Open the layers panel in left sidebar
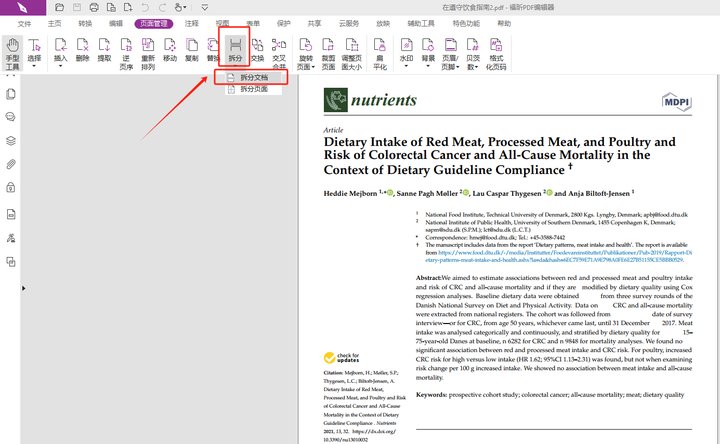720x444 pixels. point(11,139)
